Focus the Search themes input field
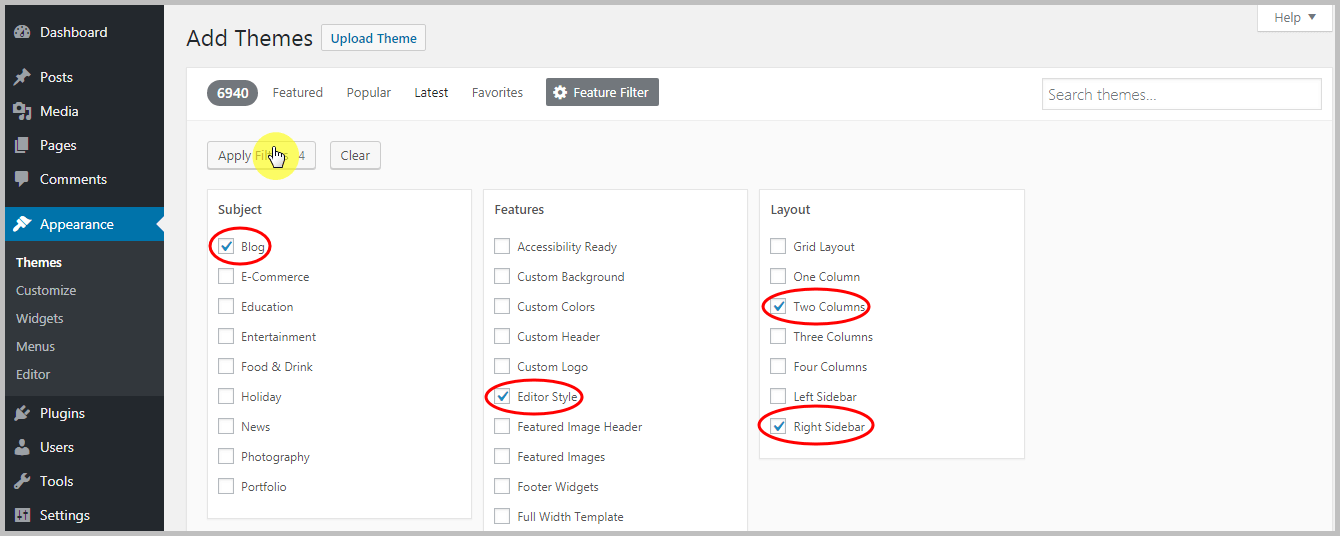 pyautogui.click(x=1181, y=94)
